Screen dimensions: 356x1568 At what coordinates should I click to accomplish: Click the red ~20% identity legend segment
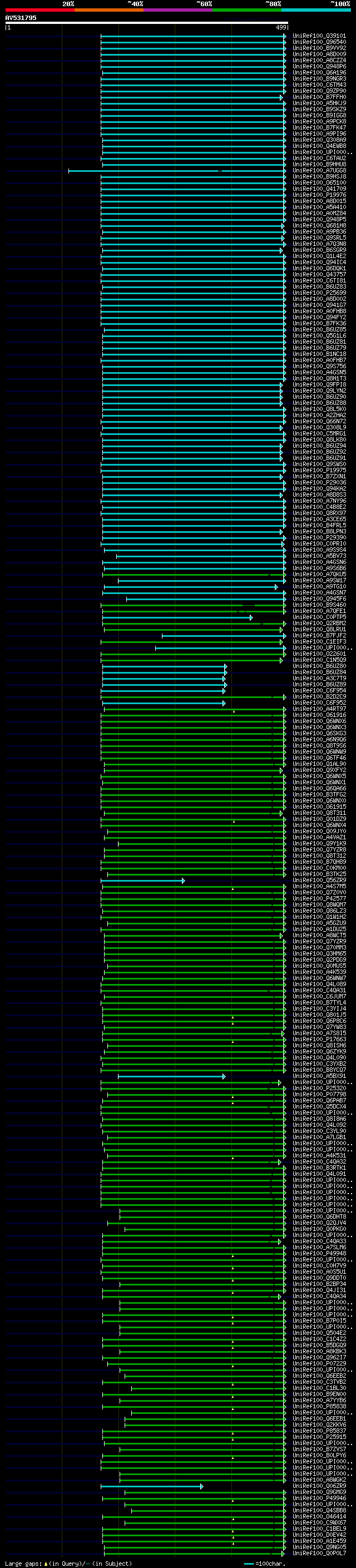pos(39,10)
